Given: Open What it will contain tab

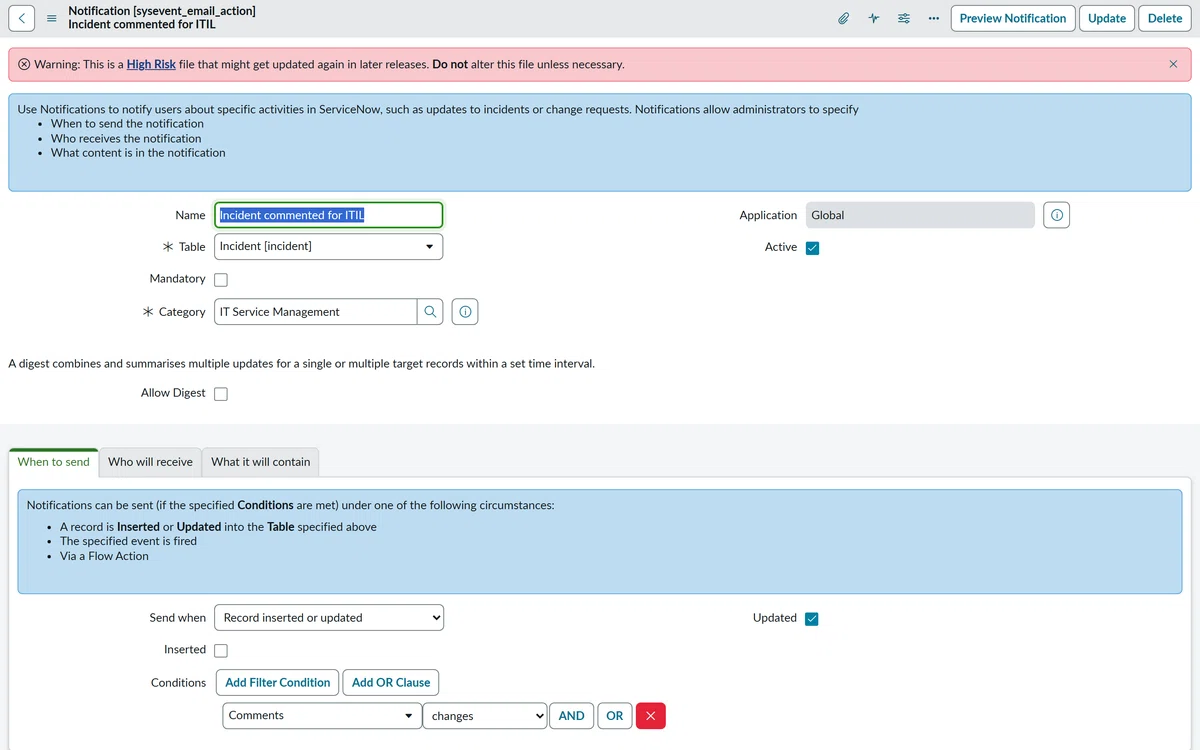Looking at the screenshot, I should pos(261,462).
